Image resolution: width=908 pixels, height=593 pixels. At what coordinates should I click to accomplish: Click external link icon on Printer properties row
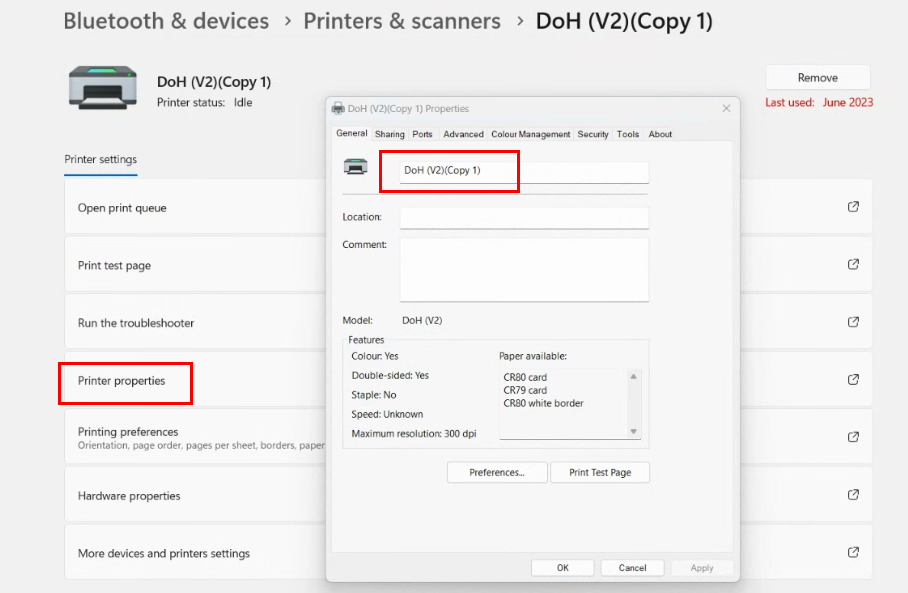point(853,379)
